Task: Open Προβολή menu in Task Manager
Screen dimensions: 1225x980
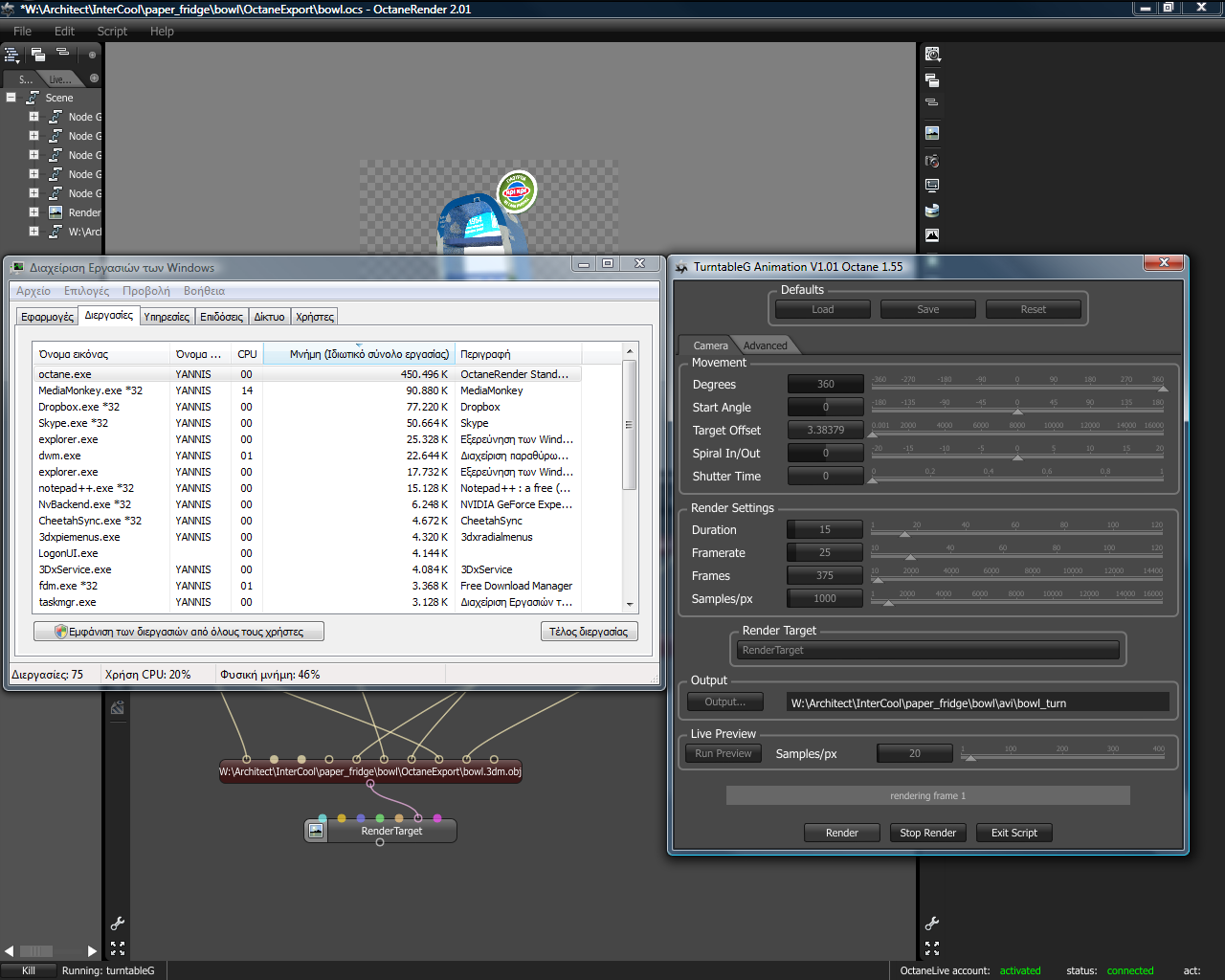Action: coord(146,291)
